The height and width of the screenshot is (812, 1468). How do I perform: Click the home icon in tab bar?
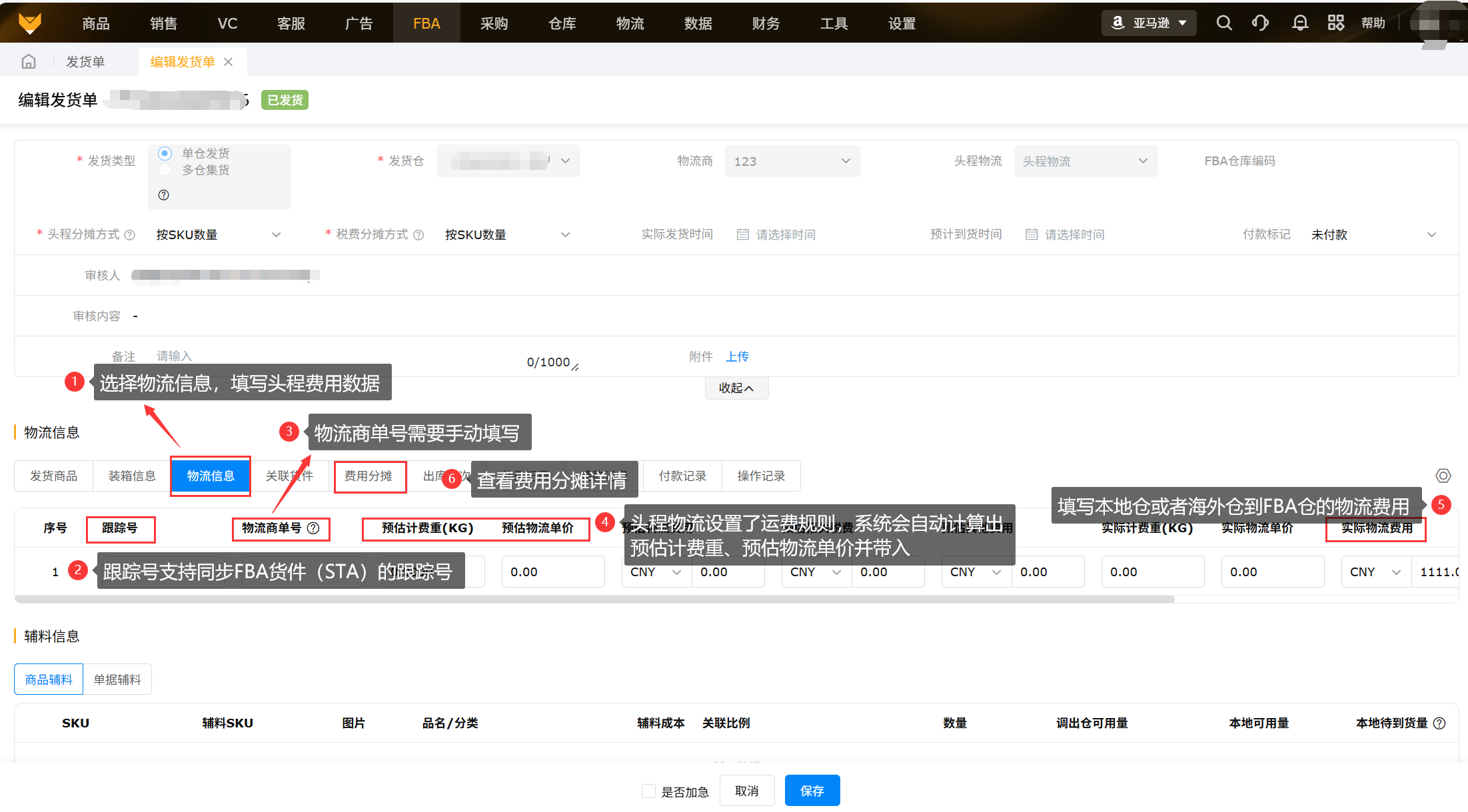(x=29, y=62)
